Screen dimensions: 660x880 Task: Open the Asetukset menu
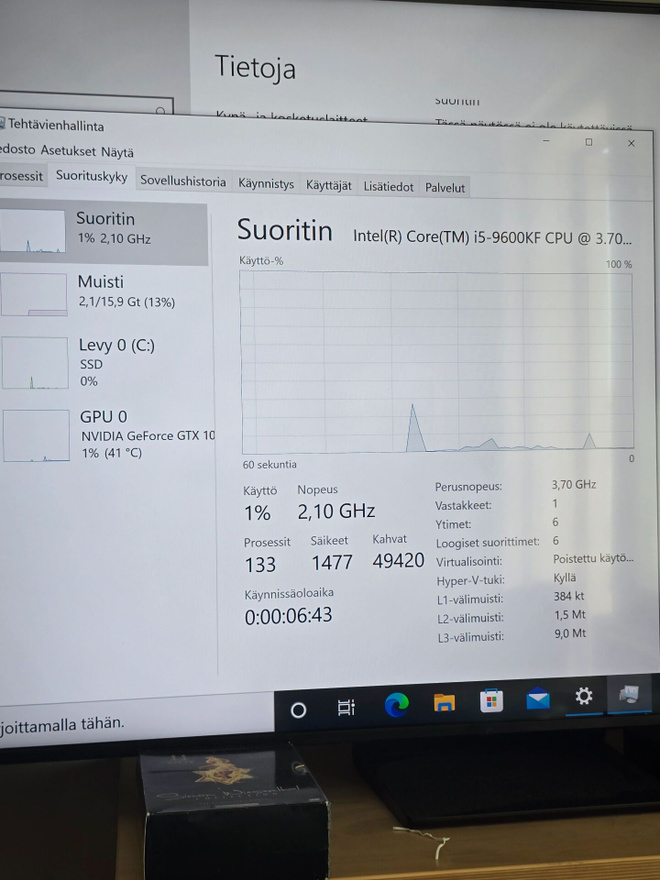click(x=68, y=150)
